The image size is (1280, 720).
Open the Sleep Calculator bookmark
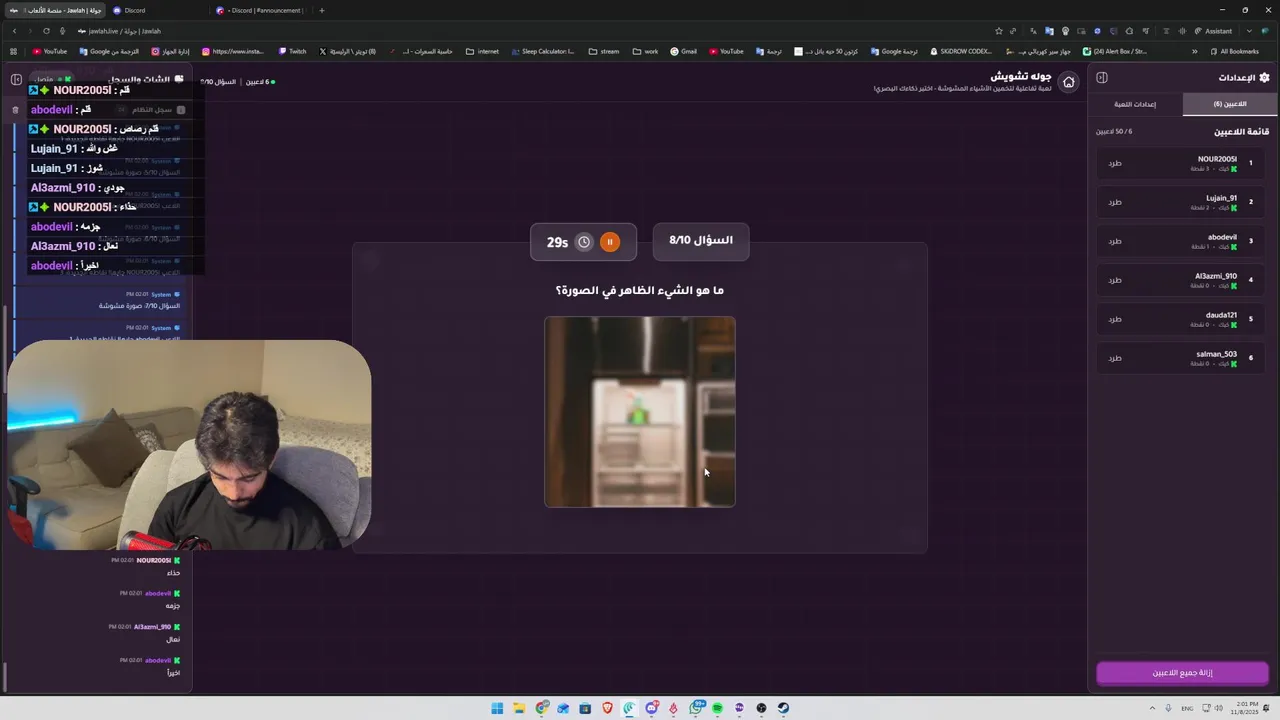pyautogui.click(x=542, y=51)
